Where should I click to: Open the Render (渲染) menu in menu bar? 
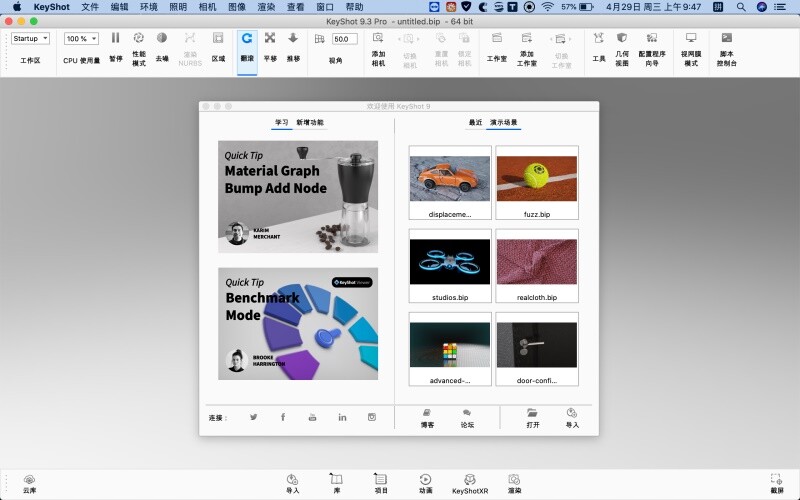(x=266, y=7)
